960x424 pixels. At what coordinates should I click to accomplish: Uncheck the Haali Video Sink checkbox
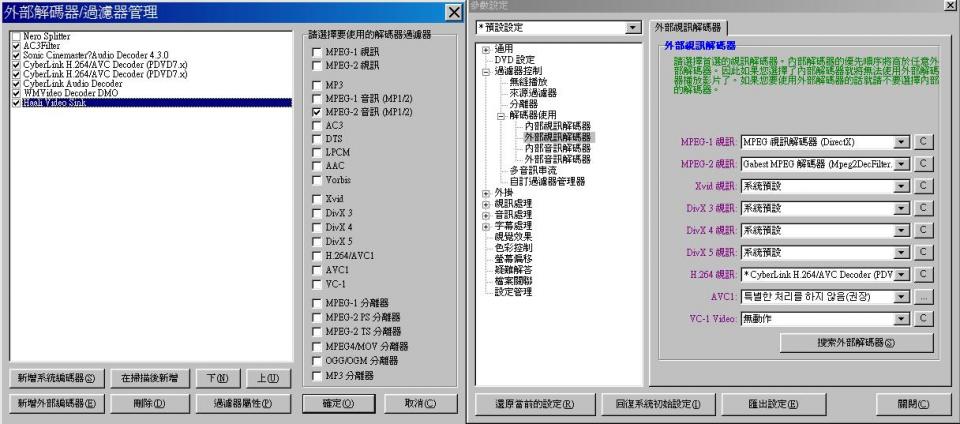point(16,103)
